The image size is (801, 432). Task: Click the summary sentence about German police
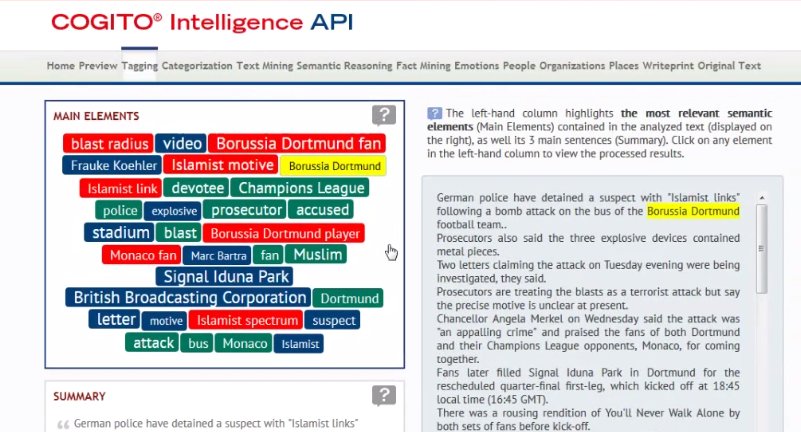216,424
